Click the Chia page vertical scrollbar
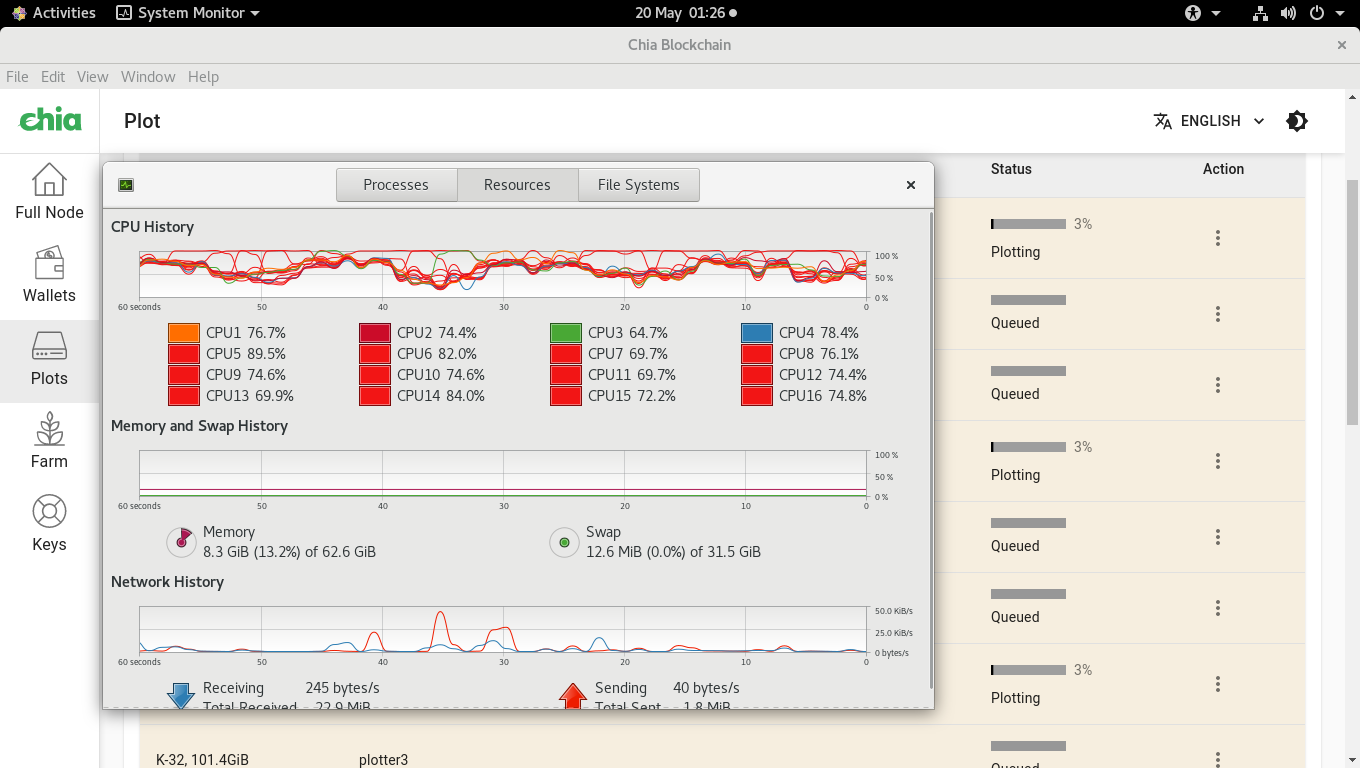Screen dimensions: 1360x768 1352,302
